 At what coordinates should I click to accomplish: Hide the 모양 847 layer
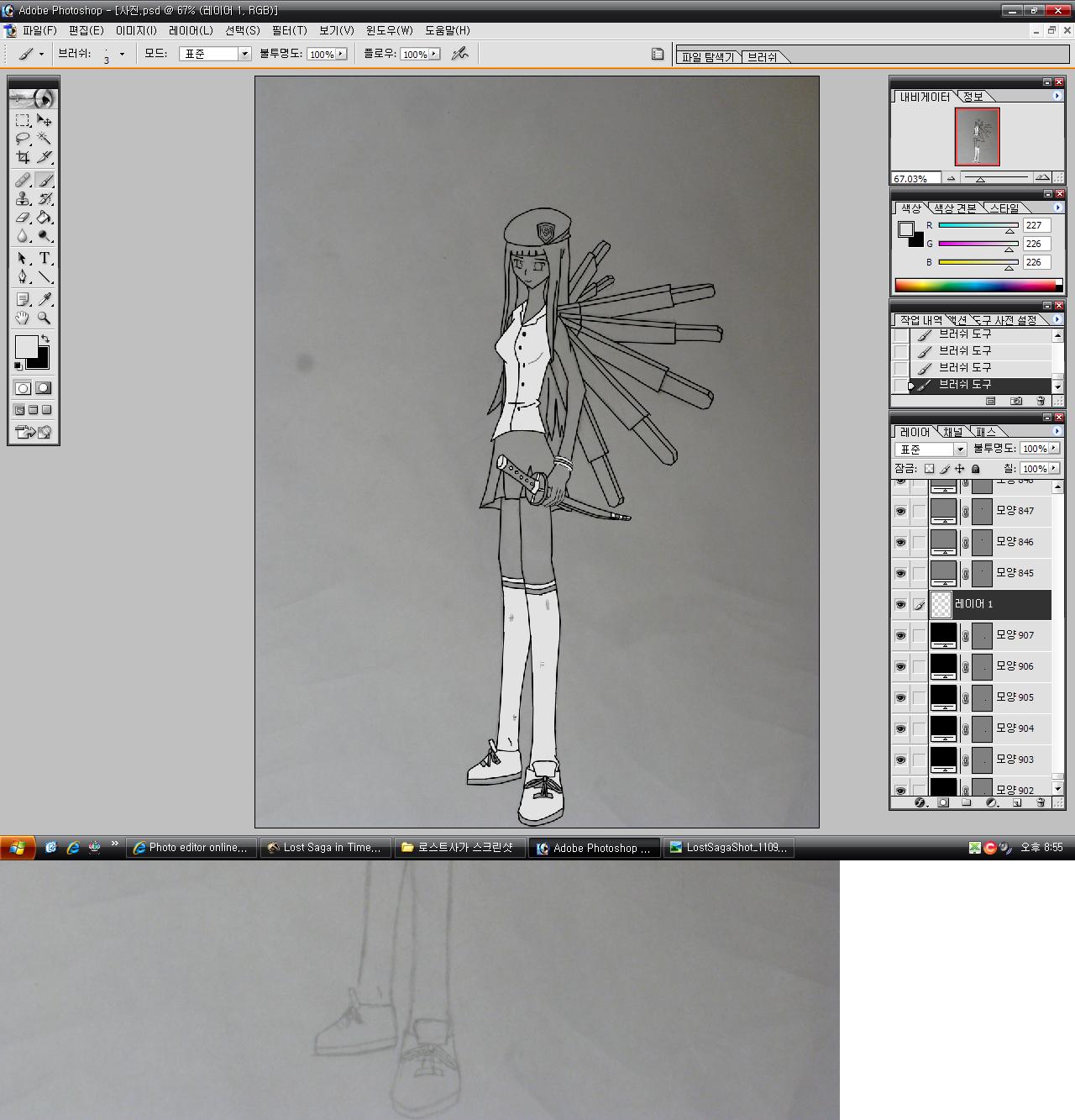[900, 511]
